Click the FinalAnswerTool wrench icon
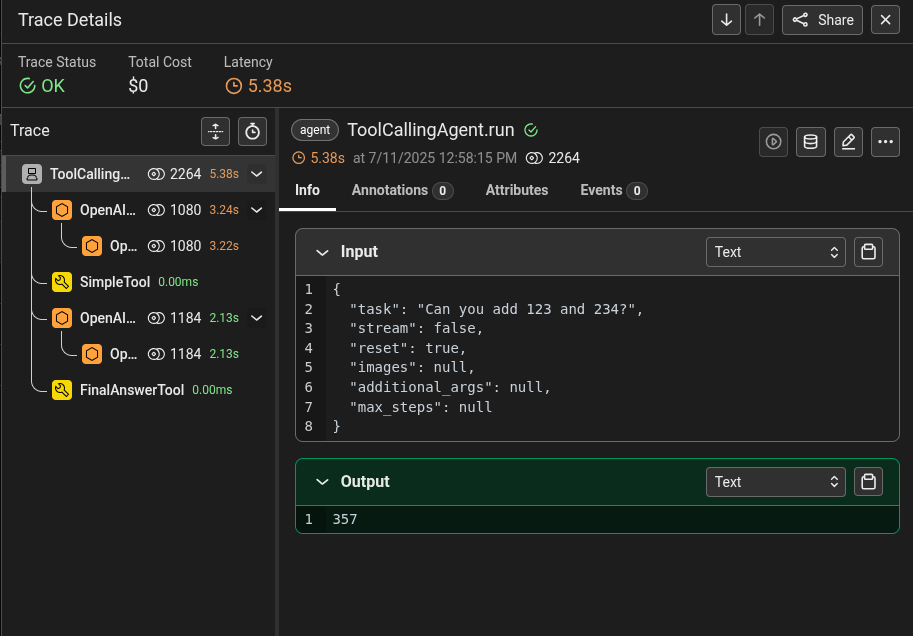Image resolution: width=913 pixels, height=636 pixels. 62,390
